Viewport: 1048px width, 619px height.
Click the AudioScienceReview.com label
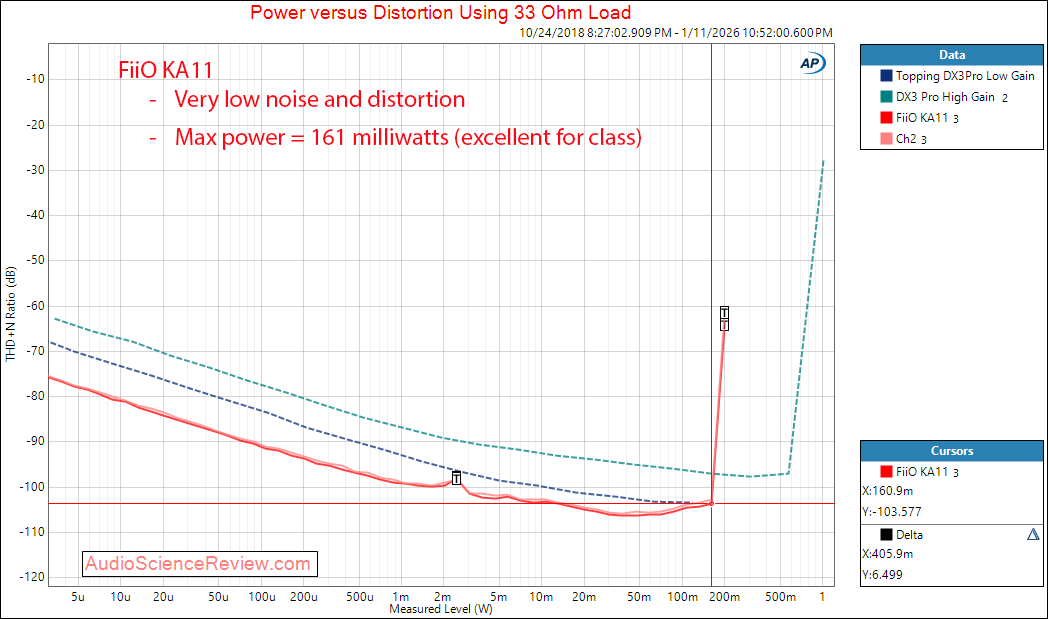point(200,564)
